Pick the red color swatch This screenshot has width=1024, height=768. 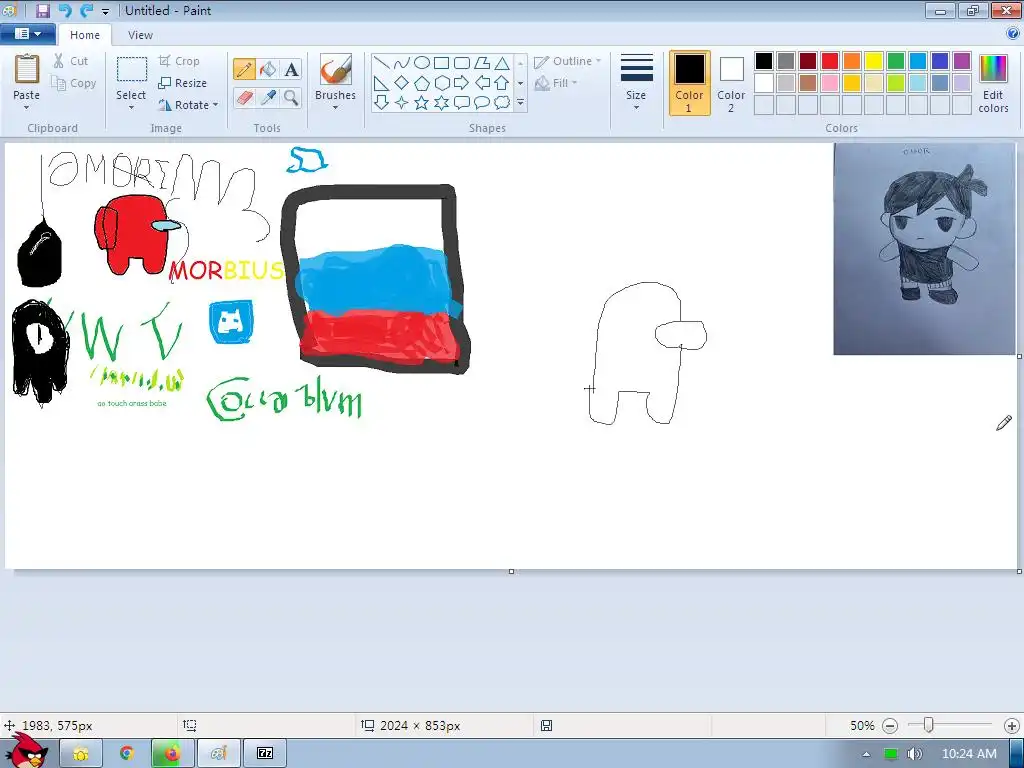coord(830,61)
